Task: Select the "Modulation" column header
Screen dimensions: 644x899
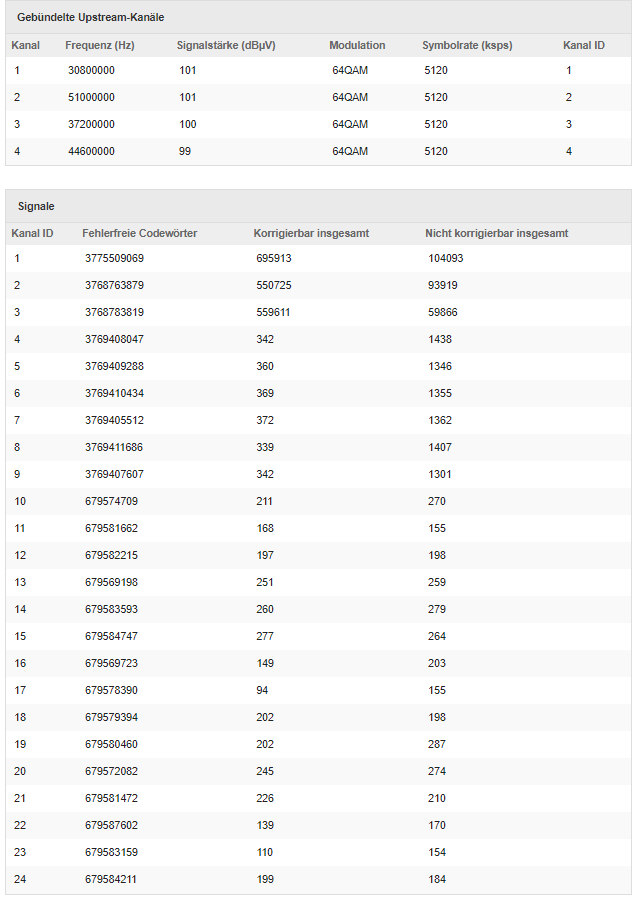Action: coord(357,45)
